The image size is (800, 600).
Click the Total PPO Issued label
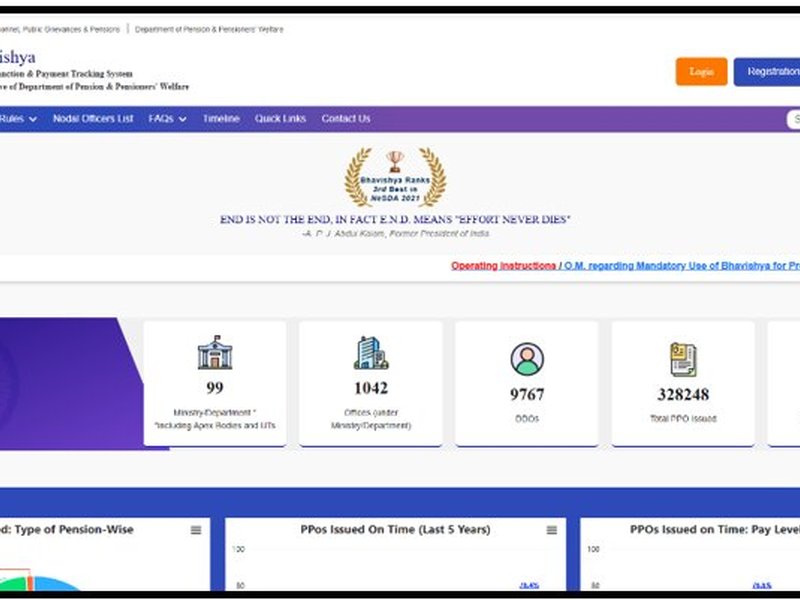tap(683, 418)
